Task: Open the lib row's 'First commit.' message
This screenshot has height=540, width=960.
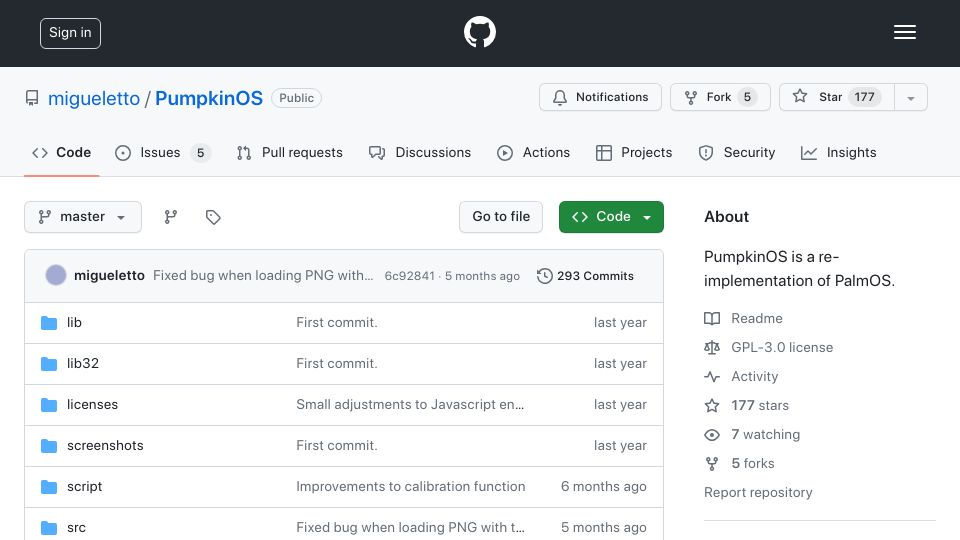Action: [x=337, y=323]
